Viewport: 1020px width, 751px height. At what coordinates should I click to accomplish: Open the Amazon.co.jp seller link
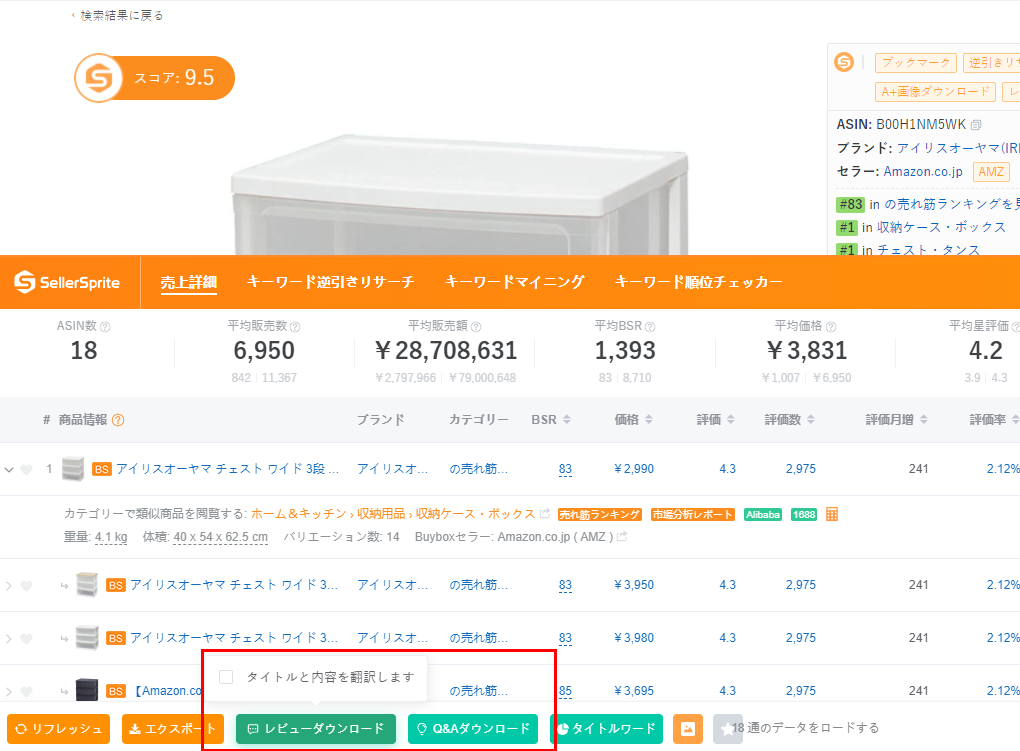[923, 171]
